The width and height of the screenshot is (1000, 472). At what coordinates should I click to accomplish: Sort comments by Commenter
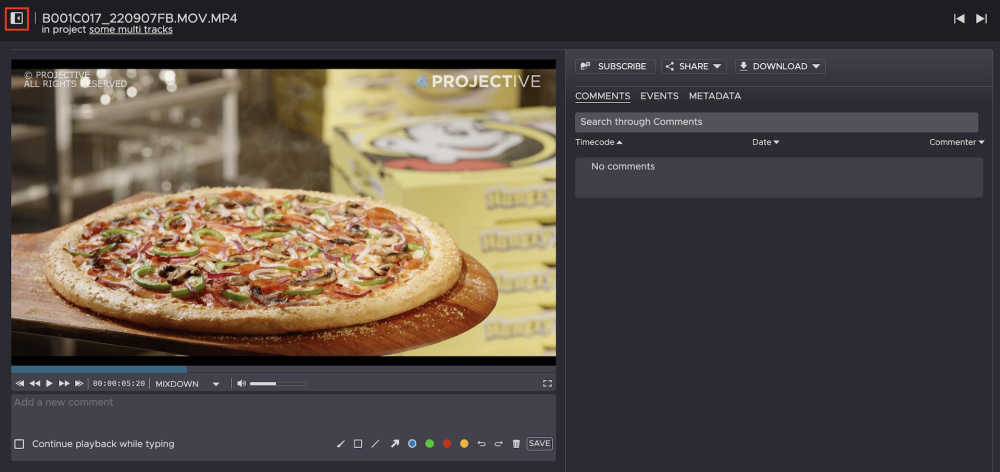pos(957,142)
